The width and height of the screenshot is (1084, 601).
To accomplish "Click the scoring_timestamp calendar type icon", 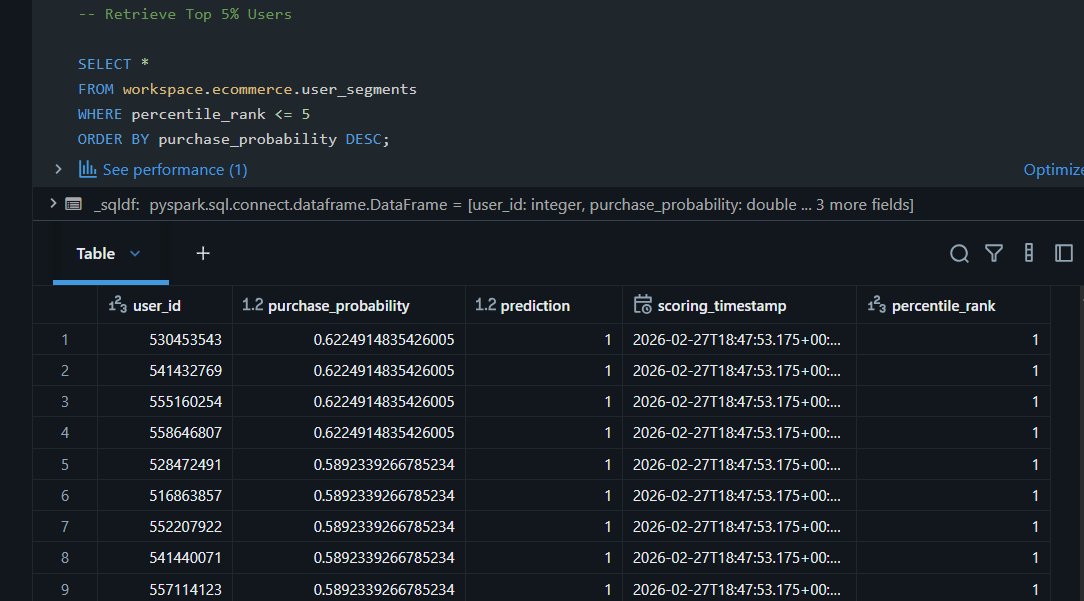I will point(643,304).
